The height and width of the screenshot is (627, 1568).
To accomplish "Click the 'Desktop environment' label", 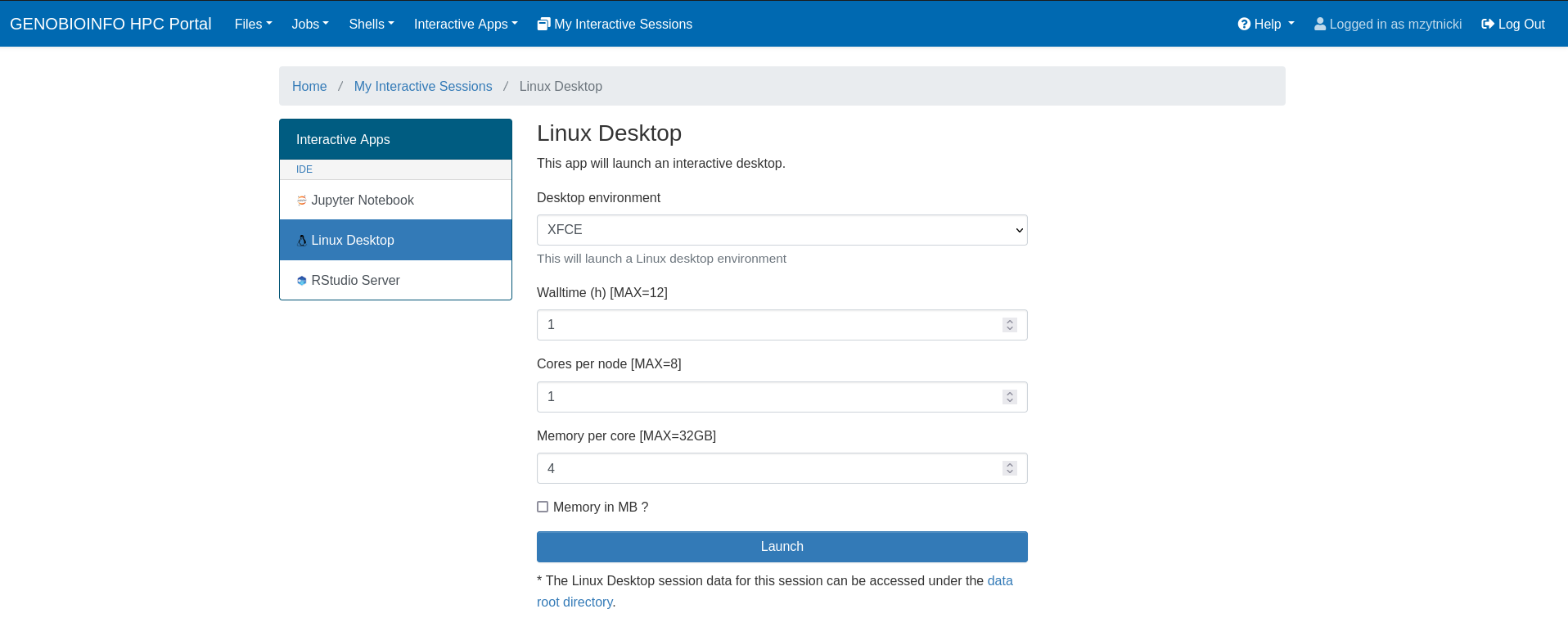I will click(598, 197).
